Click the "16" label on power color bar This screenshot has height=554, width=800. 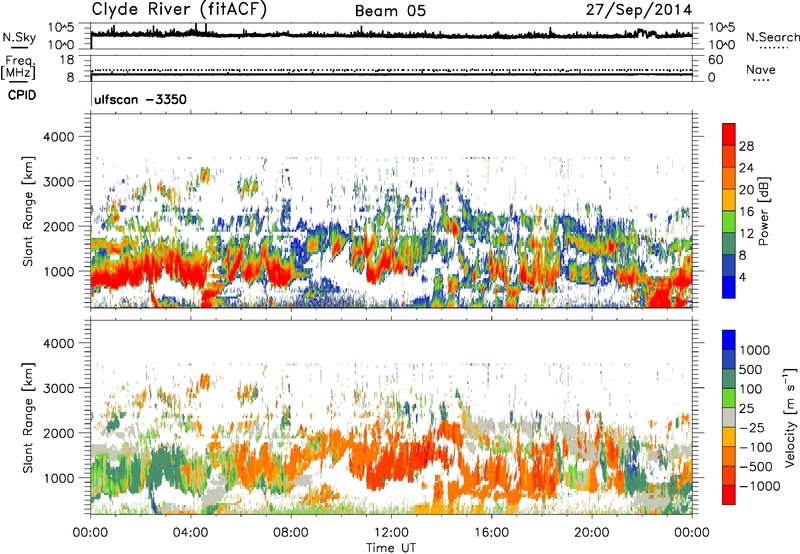click(x=746, y=212)
